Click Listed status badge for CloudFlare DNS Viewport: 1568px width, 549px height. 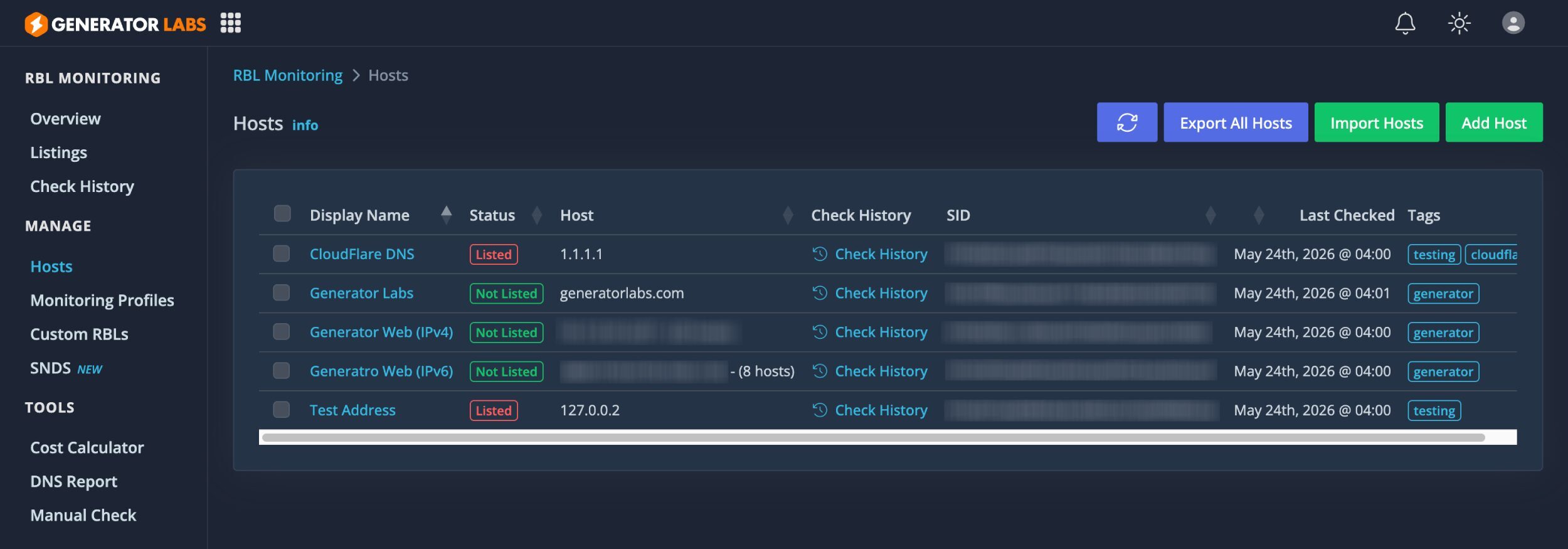(494, 254)
